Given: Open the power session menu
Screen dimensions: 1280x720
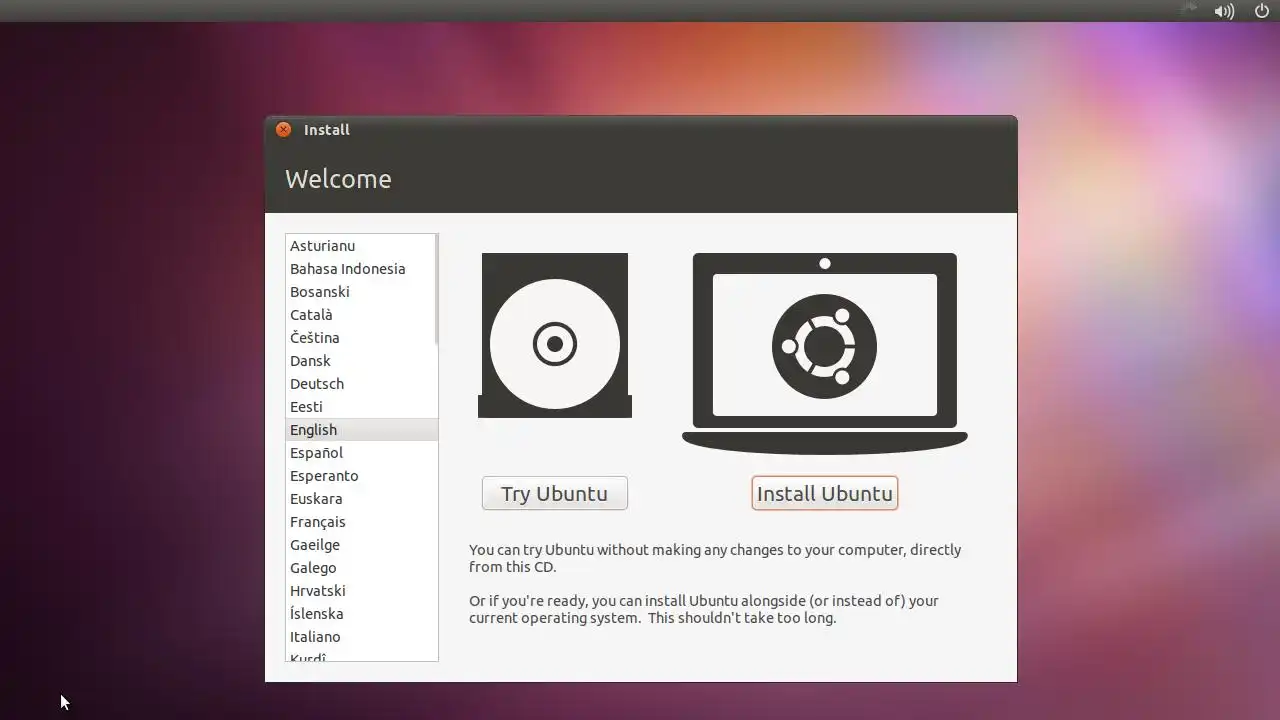Looking at the screenshot, I should click(x=1261, y=11).
